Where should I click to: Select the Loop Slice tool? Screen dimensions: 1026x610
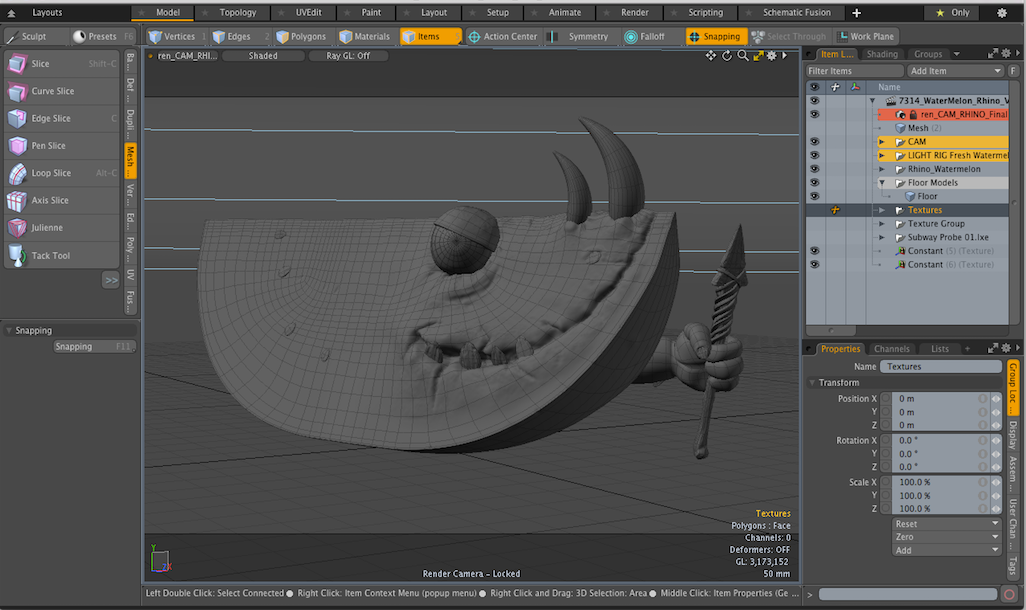click(x=62, y=173)
